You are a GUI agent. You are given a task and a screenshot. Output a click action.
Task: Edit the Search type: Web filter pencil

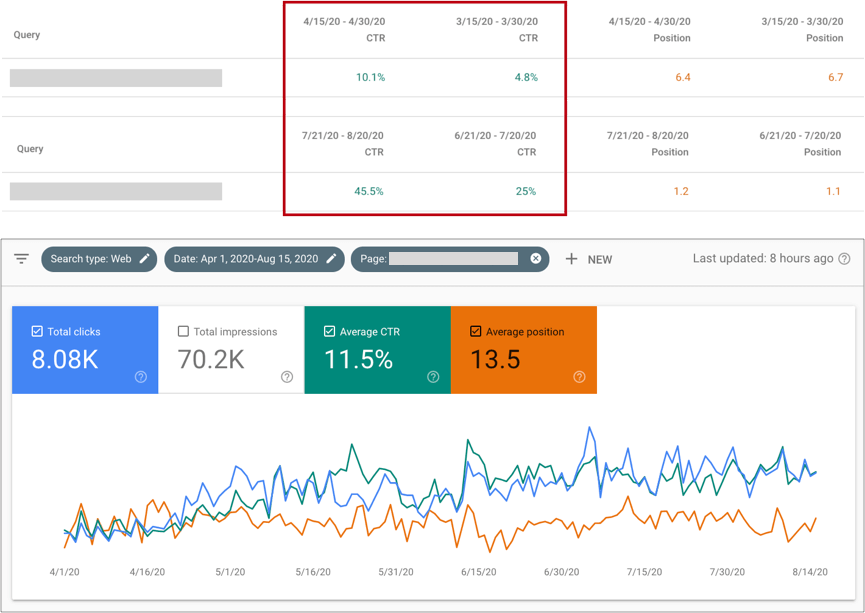[145, 259]
